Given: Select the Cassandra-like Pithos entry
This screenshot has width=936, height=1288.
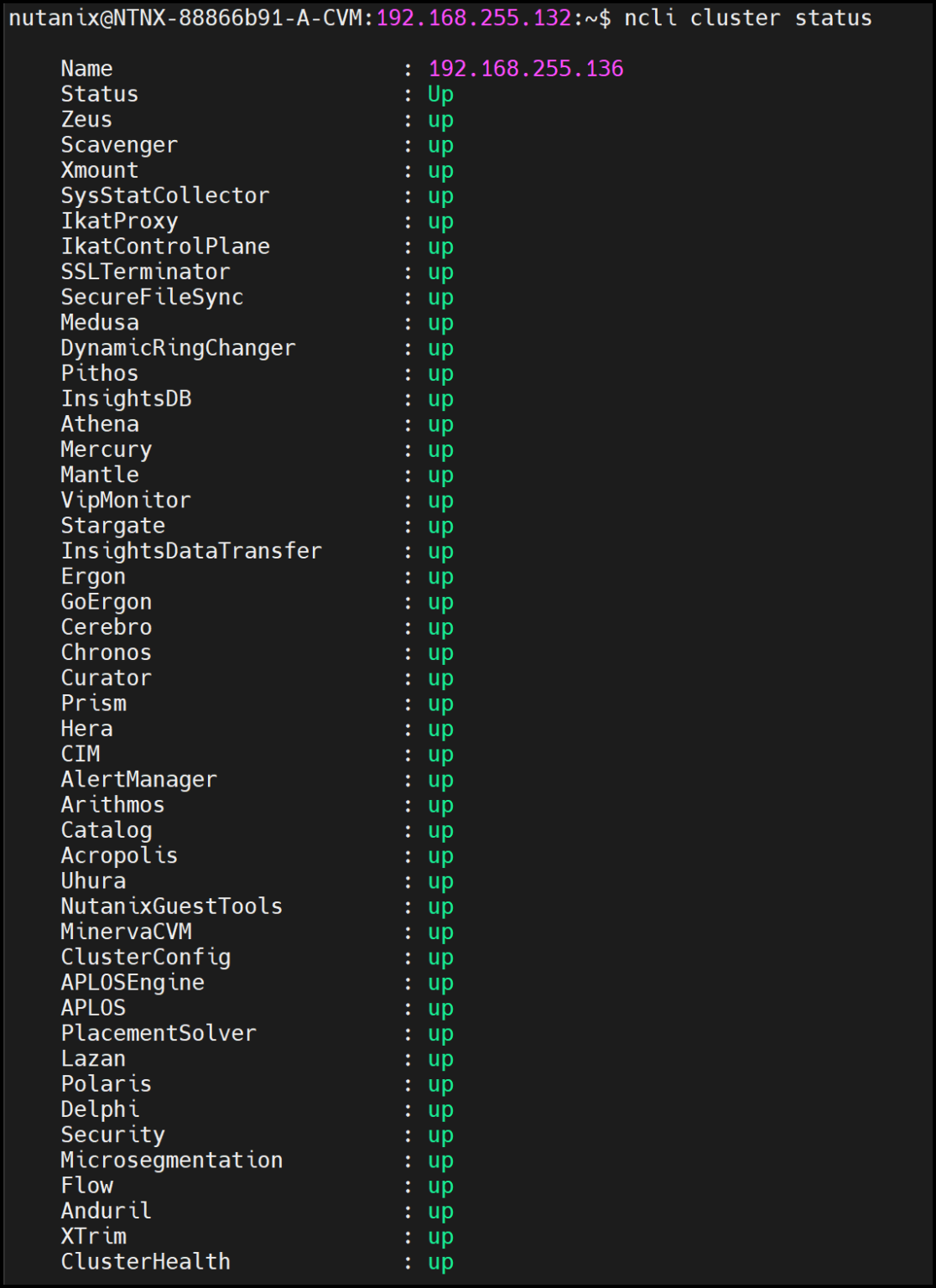Looking at the screenshot, I should click(99, 373).
